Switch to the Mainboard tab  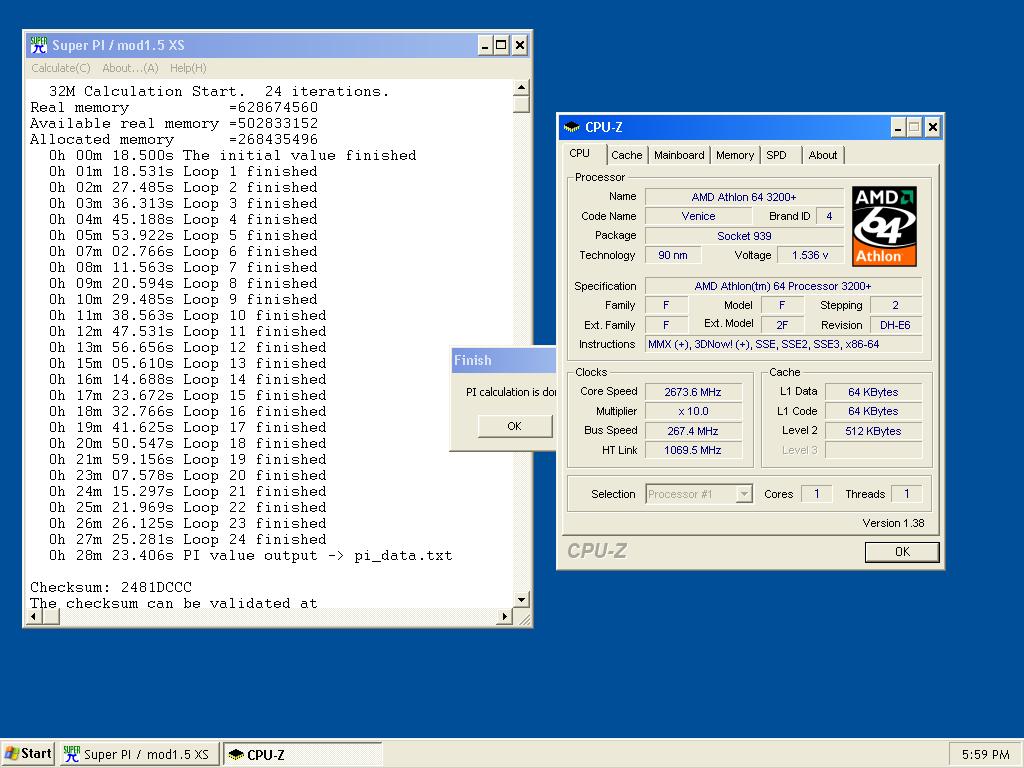[x=679, y=155]
